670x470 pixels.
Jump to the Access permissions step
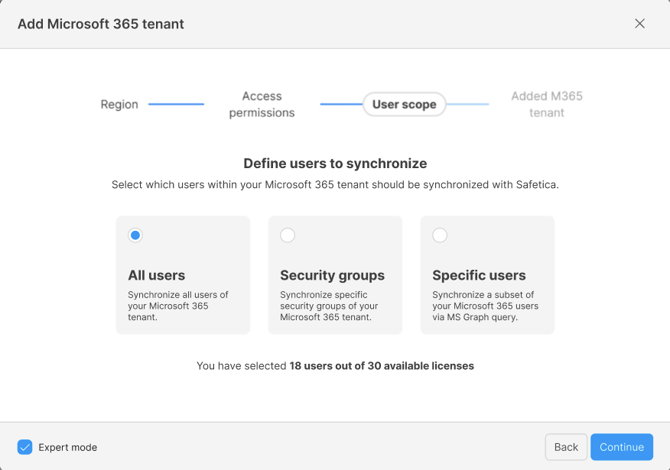click(x=262, y=104)
